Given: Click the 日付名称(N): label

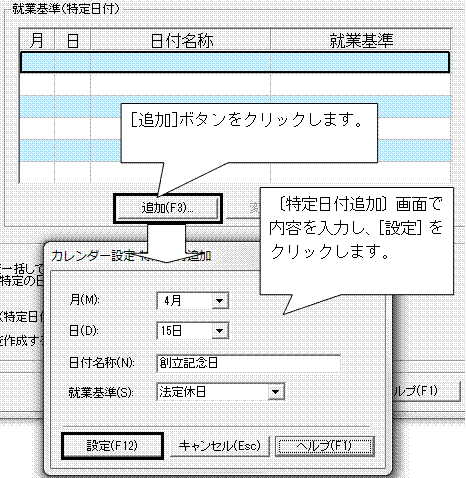Looking at the screenshot, I should pyautogui.click(x=102, y=363).
